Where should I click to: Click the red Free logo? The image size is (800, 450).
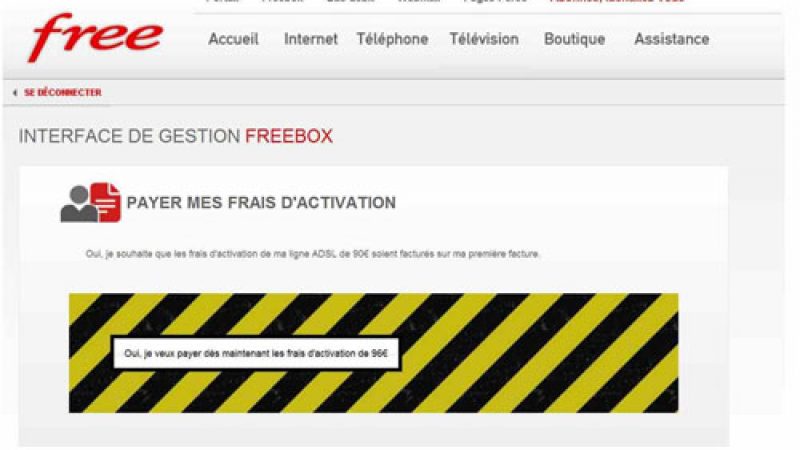[x=95, y=37]
